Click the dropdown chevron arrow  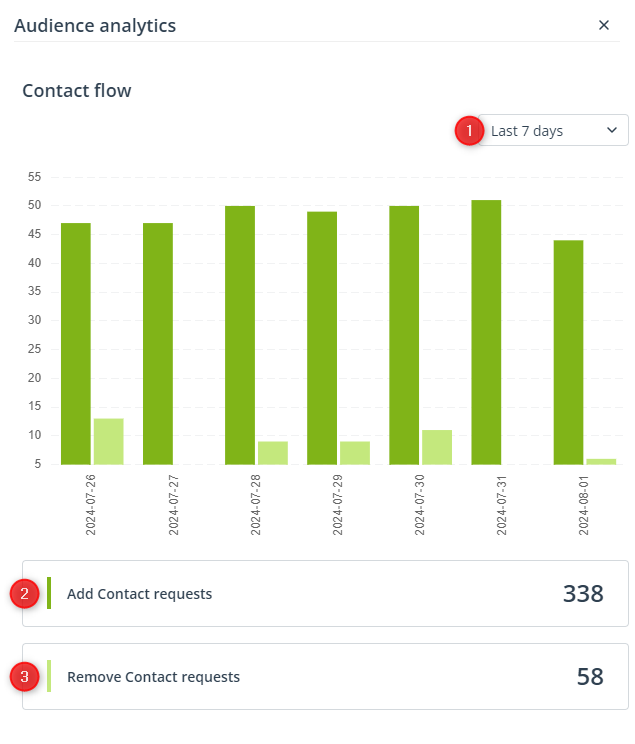(x=612, y=130)
